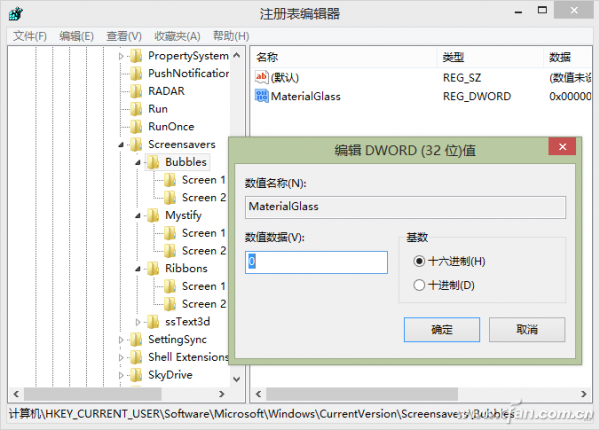Select the MaterialGlass value name
This screenshot has width=600, height=430.
click(306, 96)
